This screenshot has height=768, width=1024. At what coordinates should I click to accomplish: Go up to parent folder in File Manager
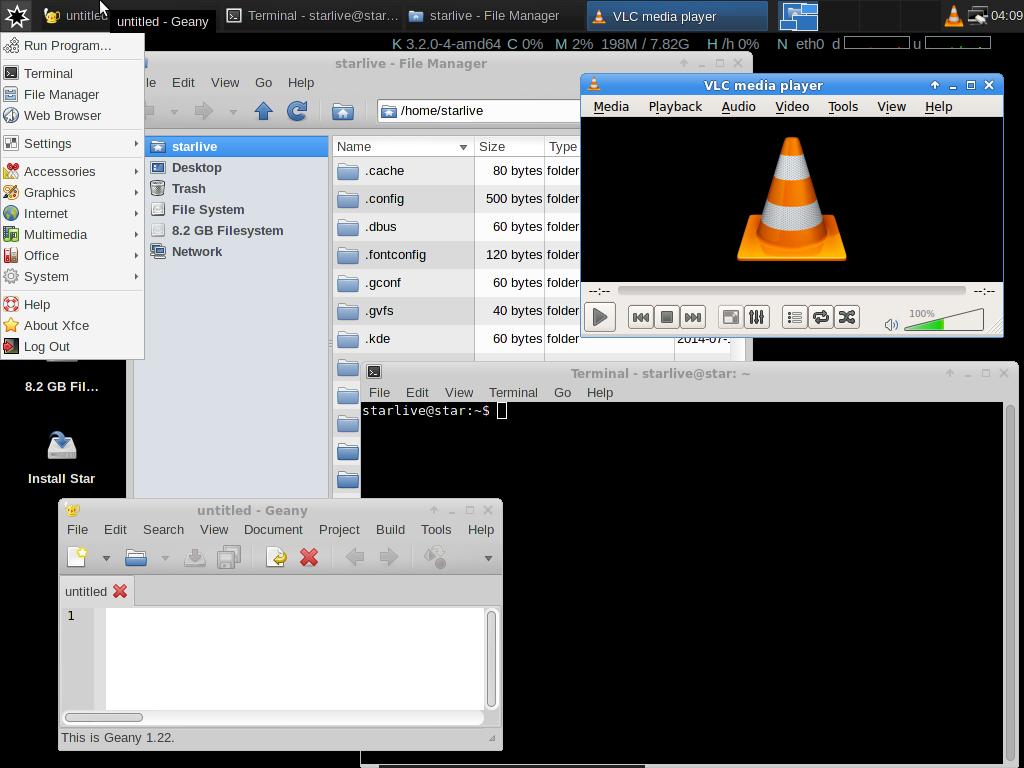(264, 111)
